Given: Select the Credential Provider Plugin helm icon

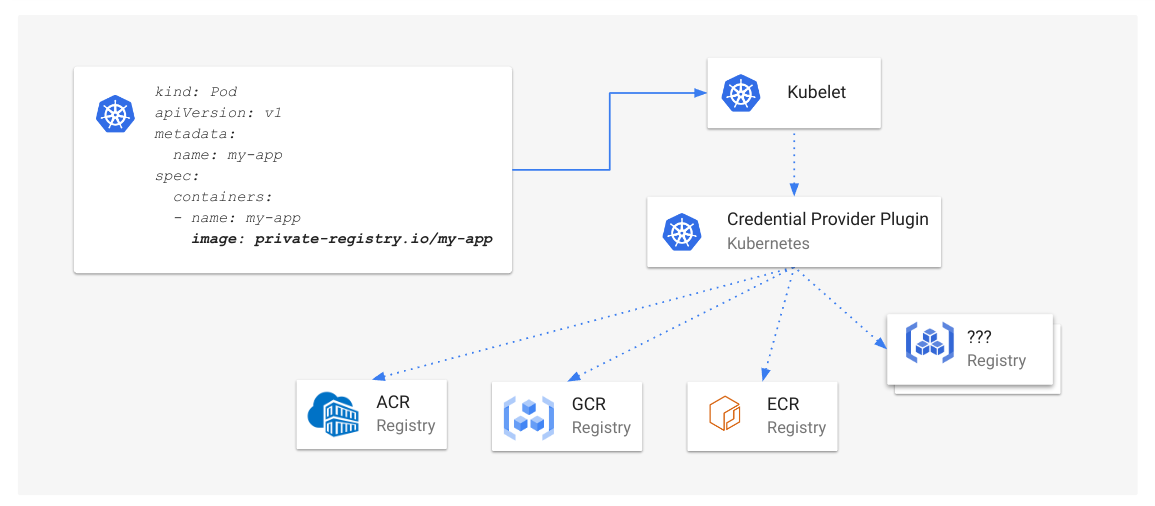Looking at the screenshot, I should pos(682,231).
